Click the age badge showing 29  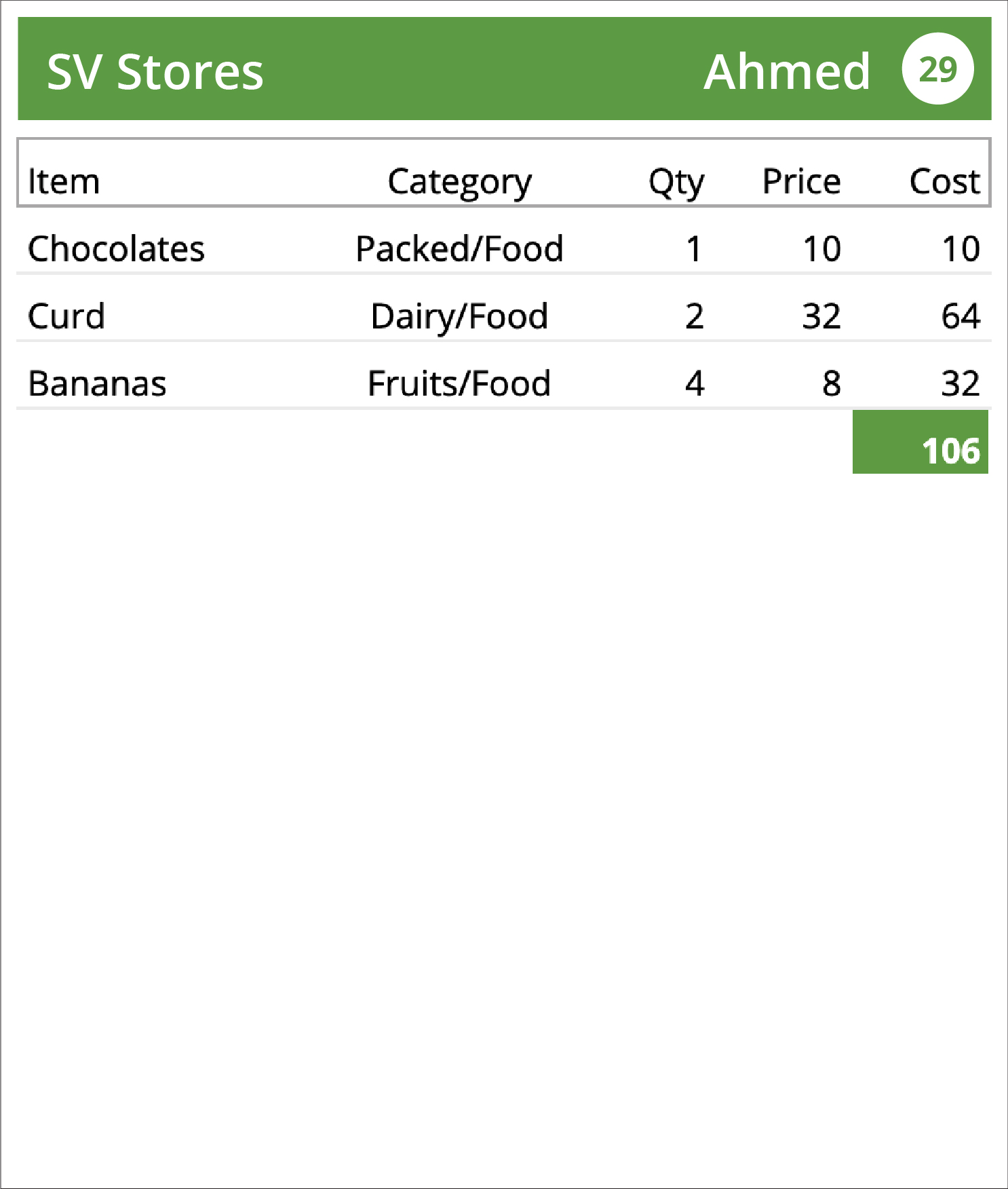coord(937,69)
